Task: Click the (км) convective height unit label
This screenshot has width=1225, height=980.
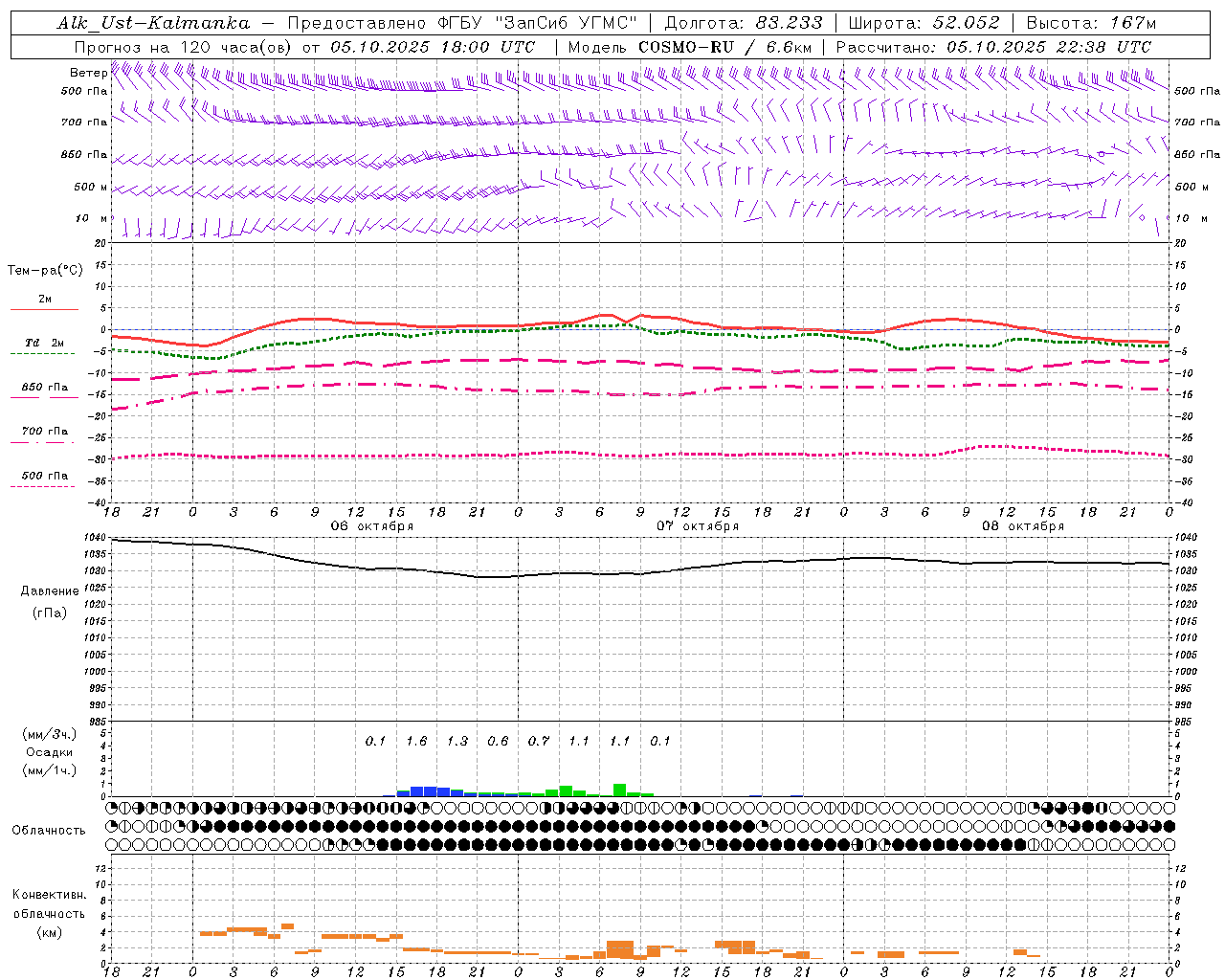Action: [x=49, y=932]
